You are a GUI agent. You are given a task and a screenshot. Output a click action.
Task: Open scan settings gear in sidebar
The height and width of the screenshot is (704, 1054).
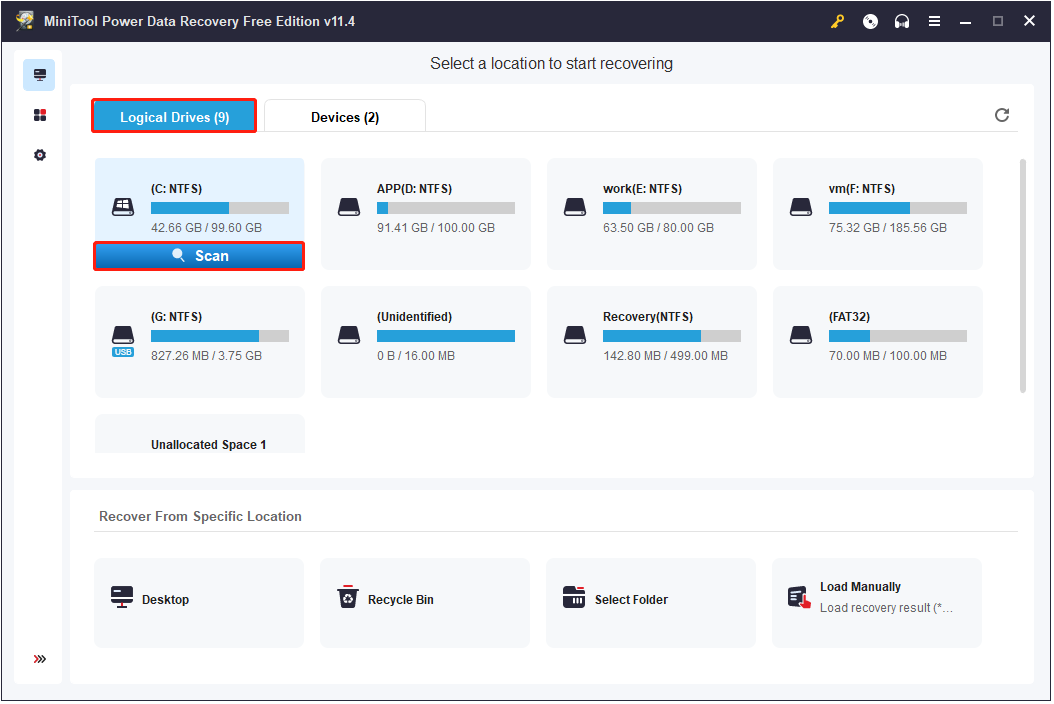coord(40,155)
